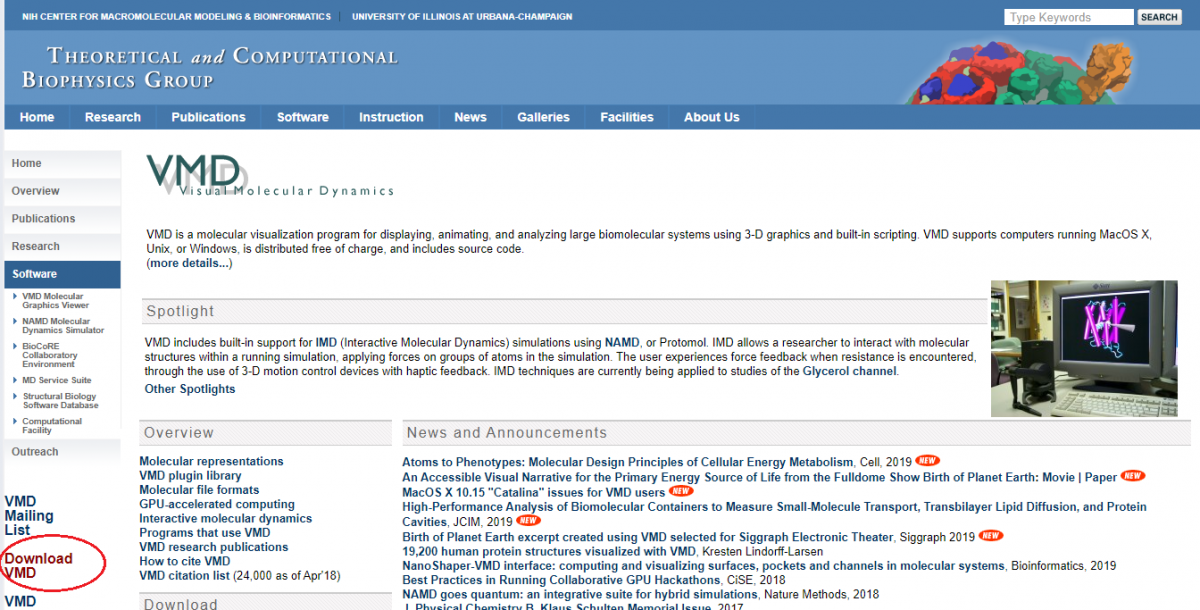Click the Theoretical and Computational Biophysics Group banner title
Viewport: 1200px width, 610px height.
click(x=209, y=68)
